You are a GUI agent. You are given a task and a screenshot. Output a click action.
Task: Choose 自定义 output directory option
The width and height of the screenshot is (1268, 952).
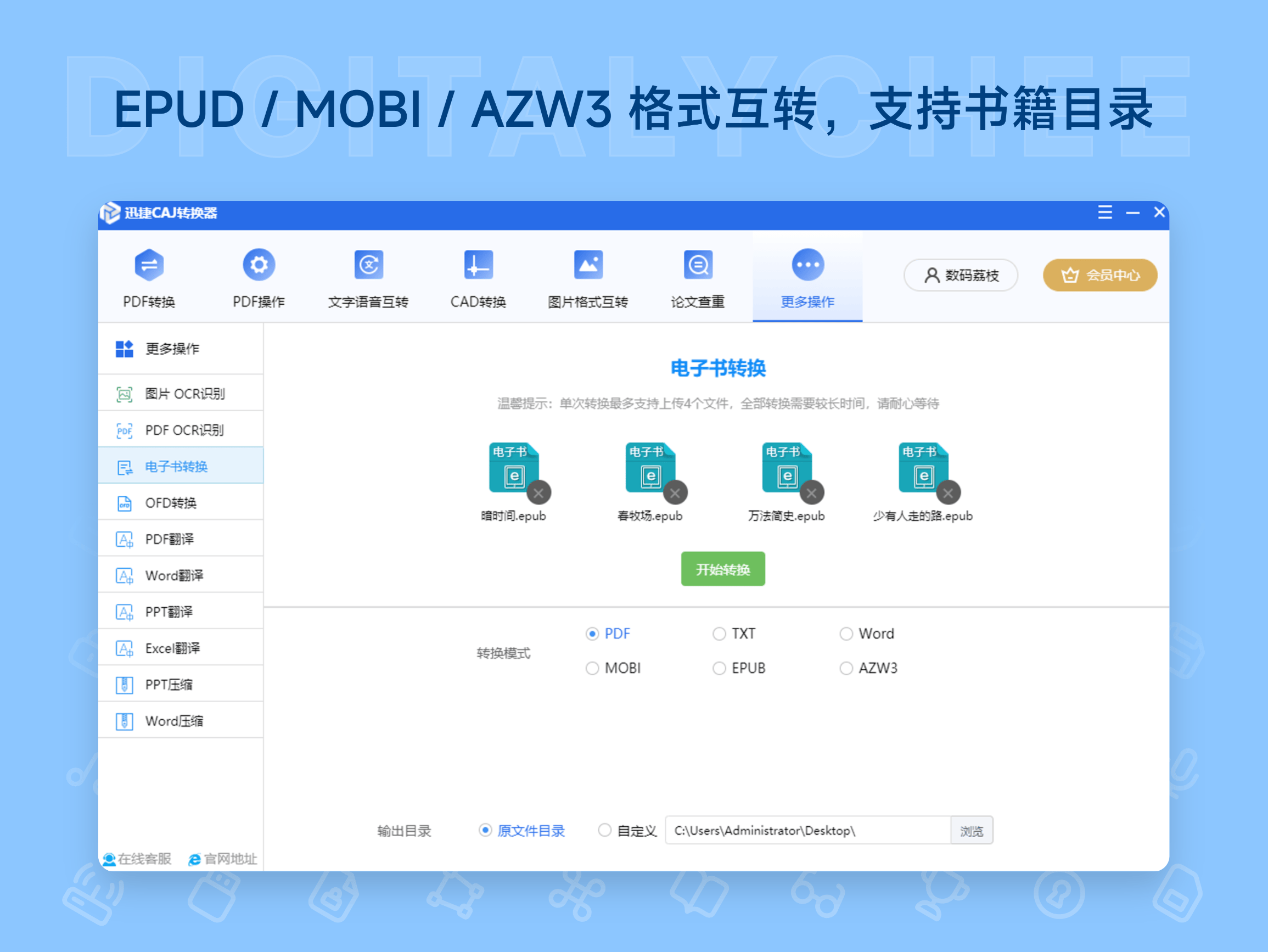point(605,830)
